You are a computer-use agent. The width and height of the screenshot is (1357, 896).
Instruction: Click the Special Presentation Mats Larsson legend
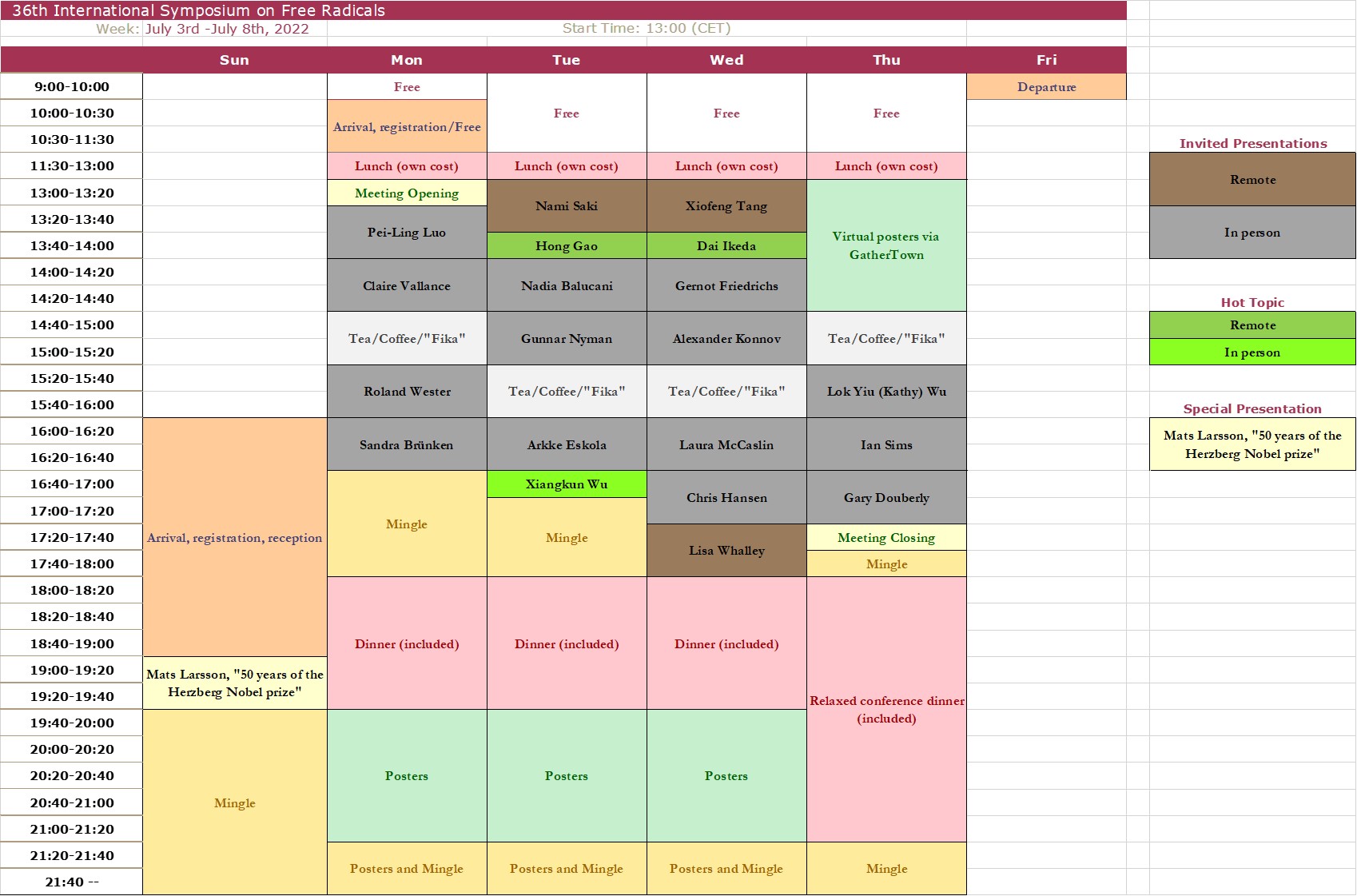pos(1252,444)
